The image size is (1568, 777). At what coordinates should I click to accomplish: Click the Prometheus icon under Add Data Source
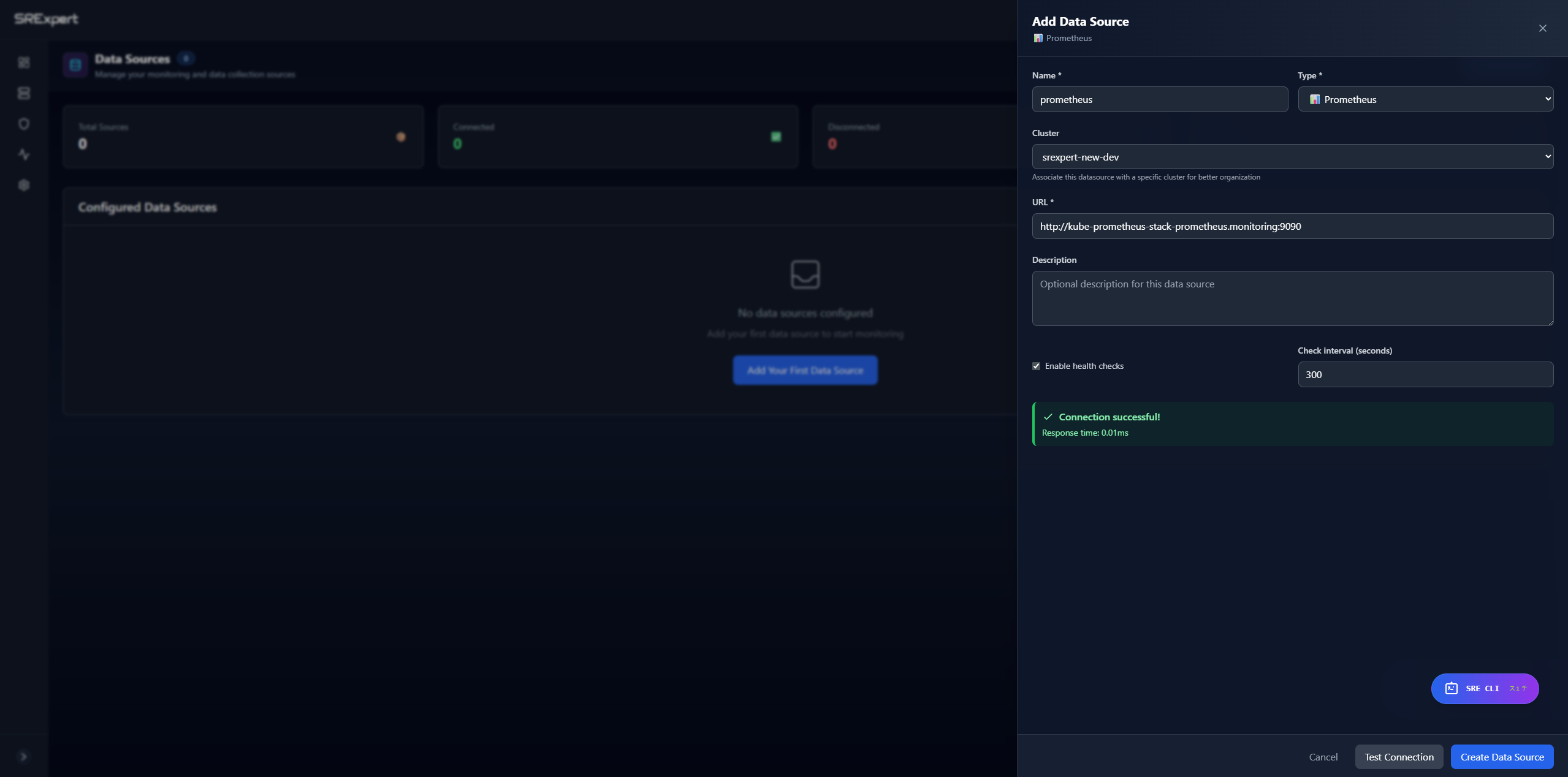[1038, 38]
